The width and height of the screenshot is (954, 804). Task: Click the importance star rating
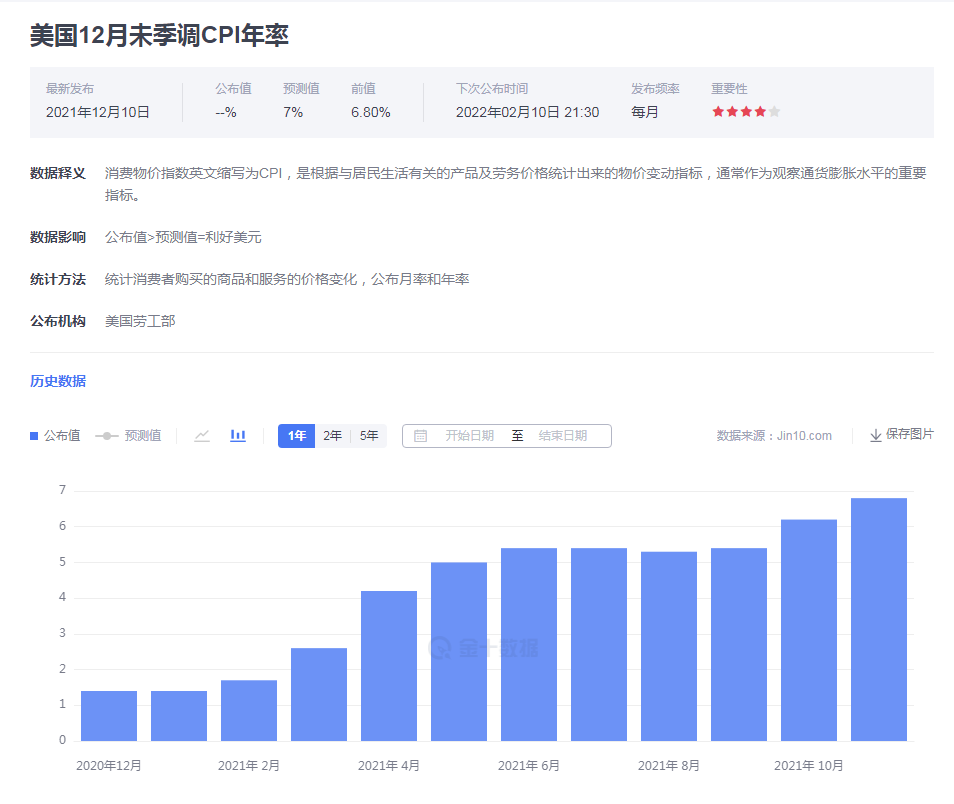(746, 111)
